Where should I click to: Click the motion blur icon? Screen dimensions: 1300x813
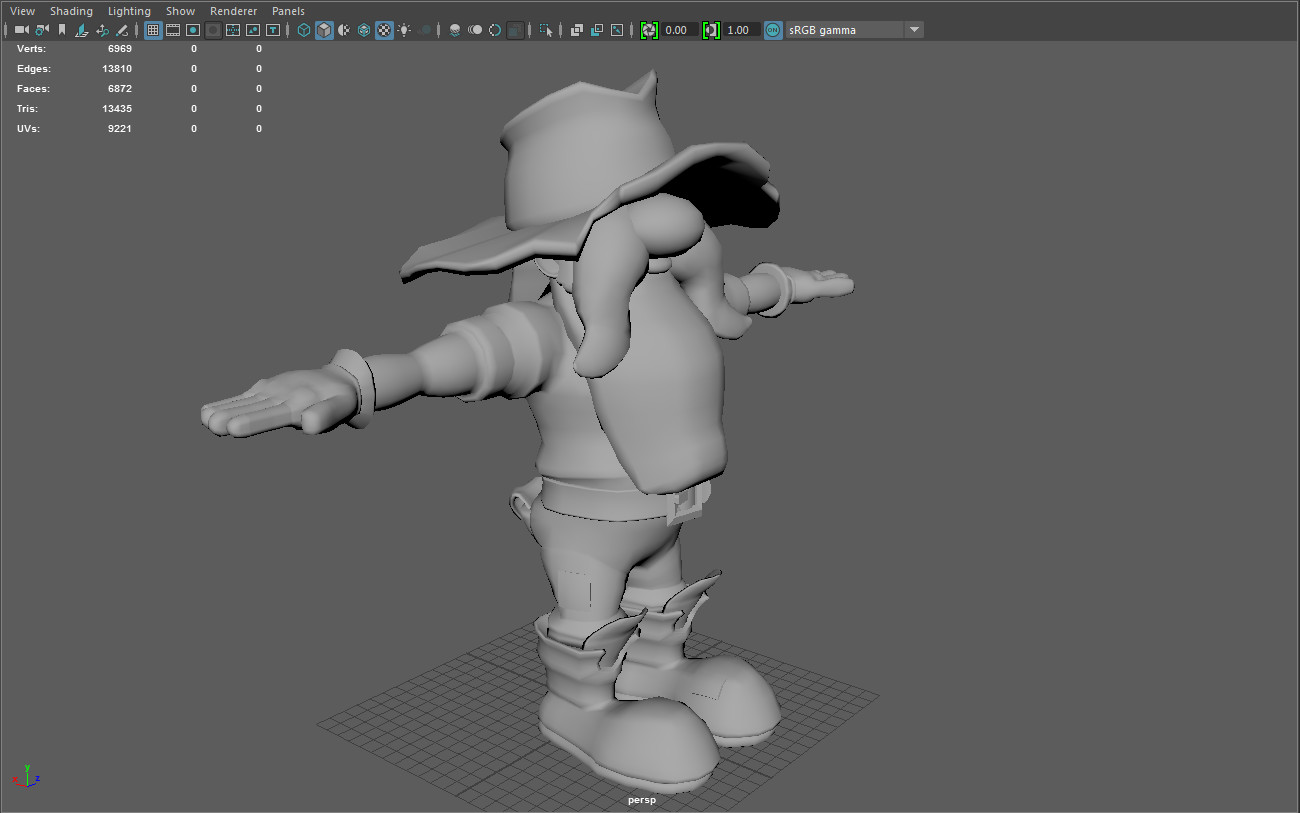[475, 30]
